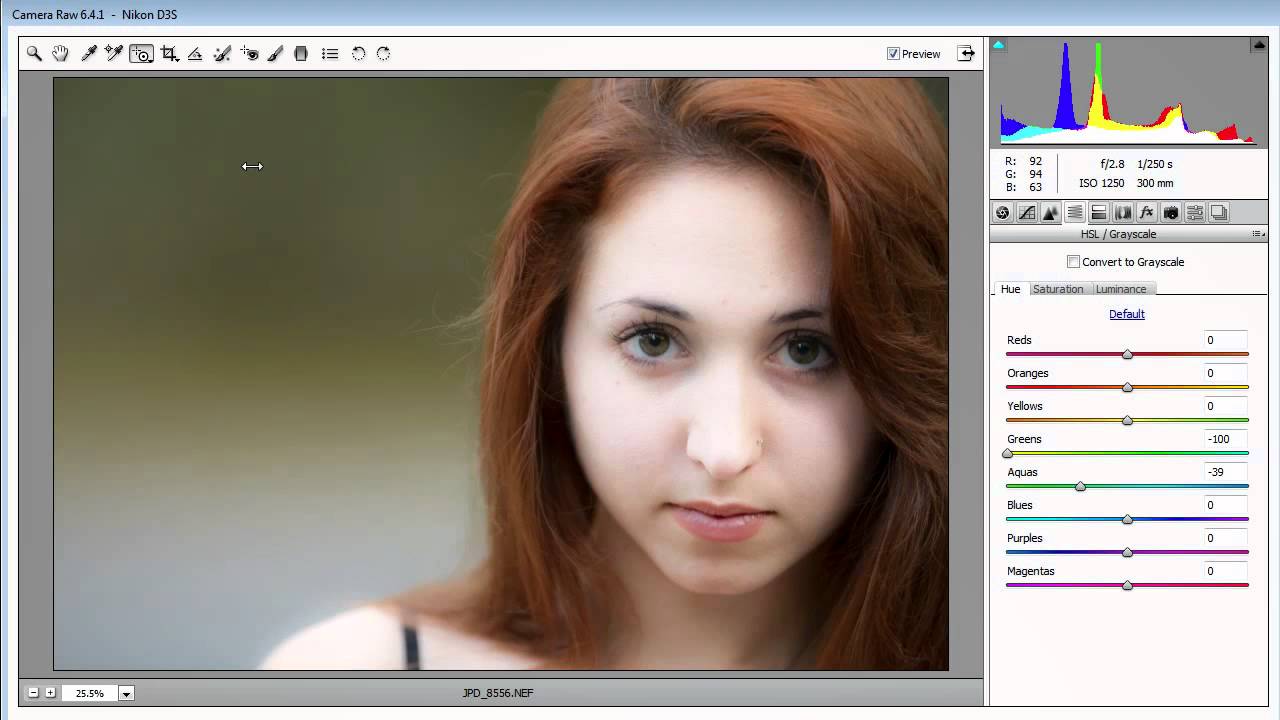
Task: Switch to the Hue tab
Action: (x=1011, y=289)
